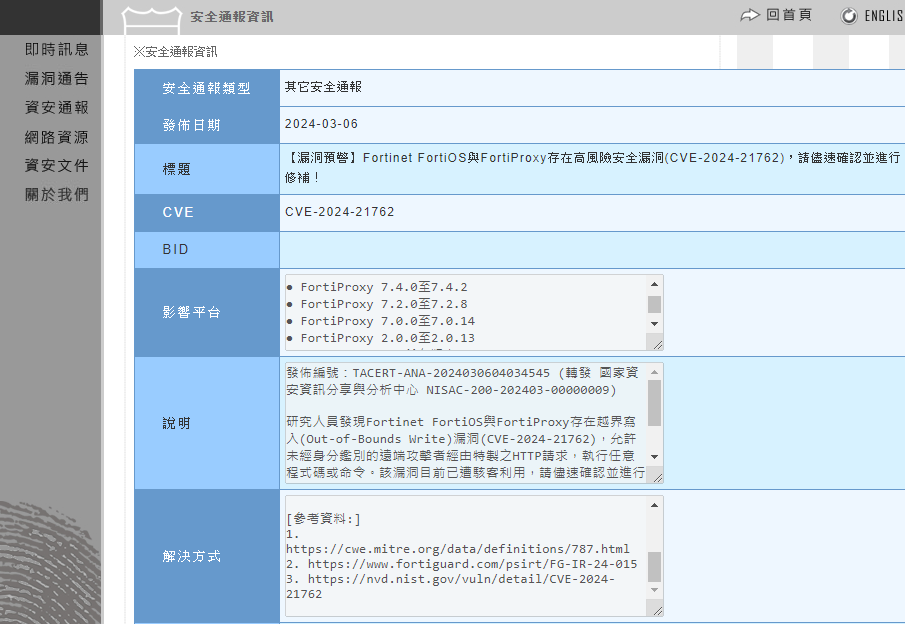
Task: Click the 說明 textarea scrollbar thumb
Action: tap(654, 403)
